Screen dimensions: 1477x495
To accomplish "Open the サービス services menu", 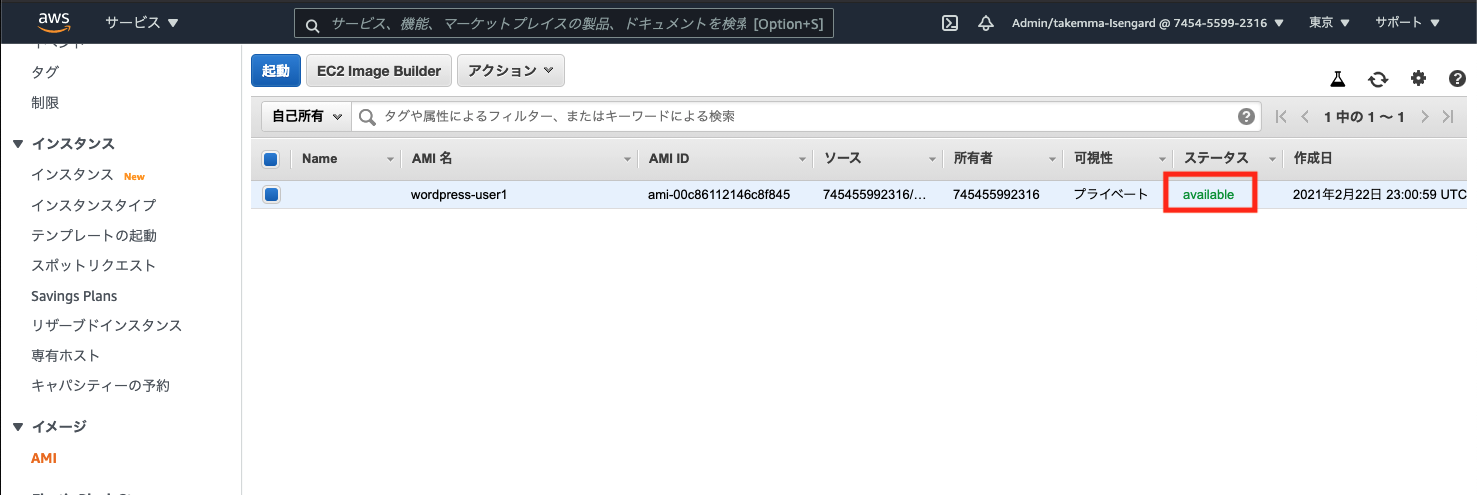I will [142, 22].
